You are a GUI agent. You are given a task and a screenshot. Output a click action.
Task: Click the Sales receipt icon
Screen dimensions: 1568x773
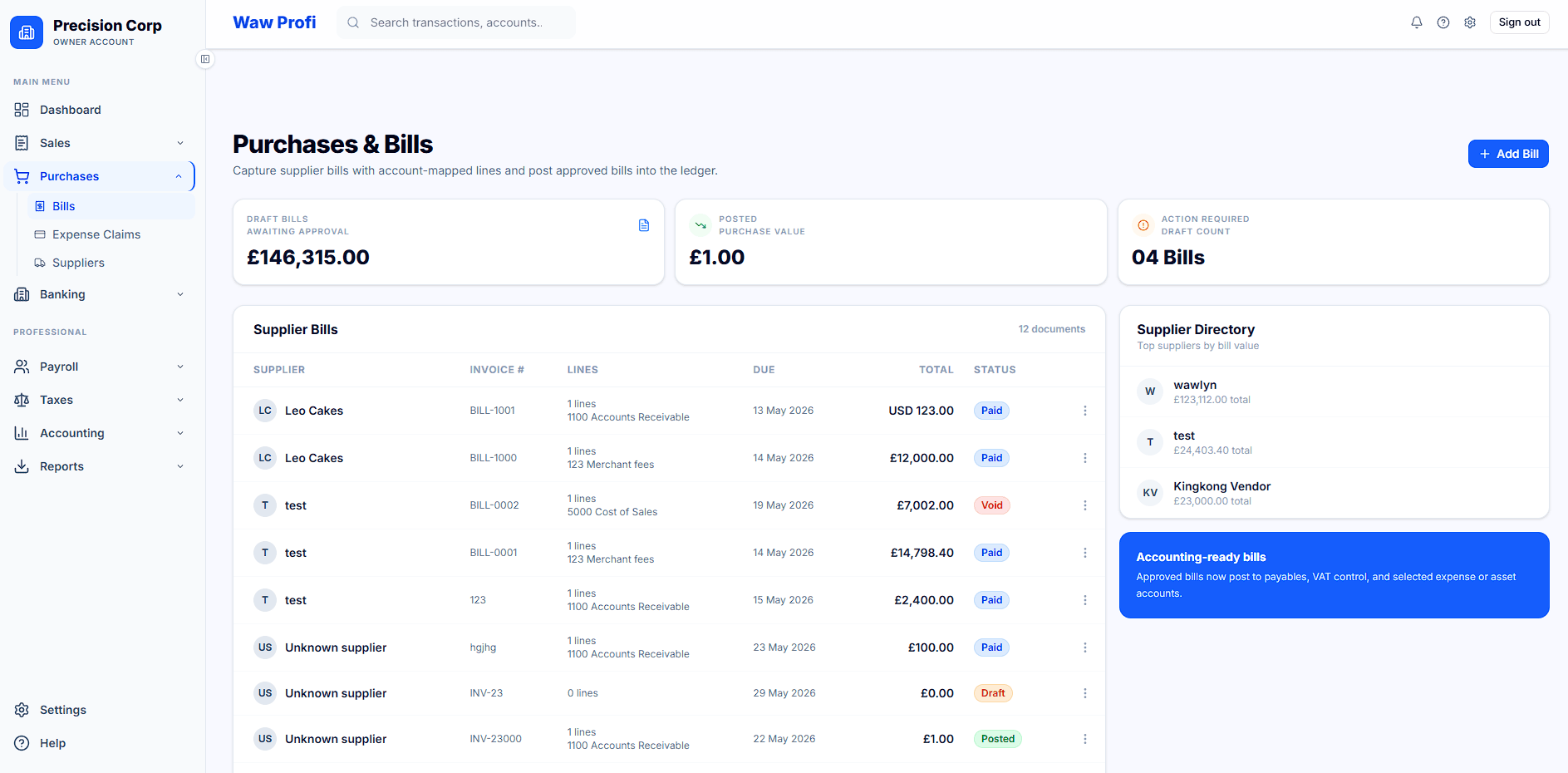click(22, 143)
